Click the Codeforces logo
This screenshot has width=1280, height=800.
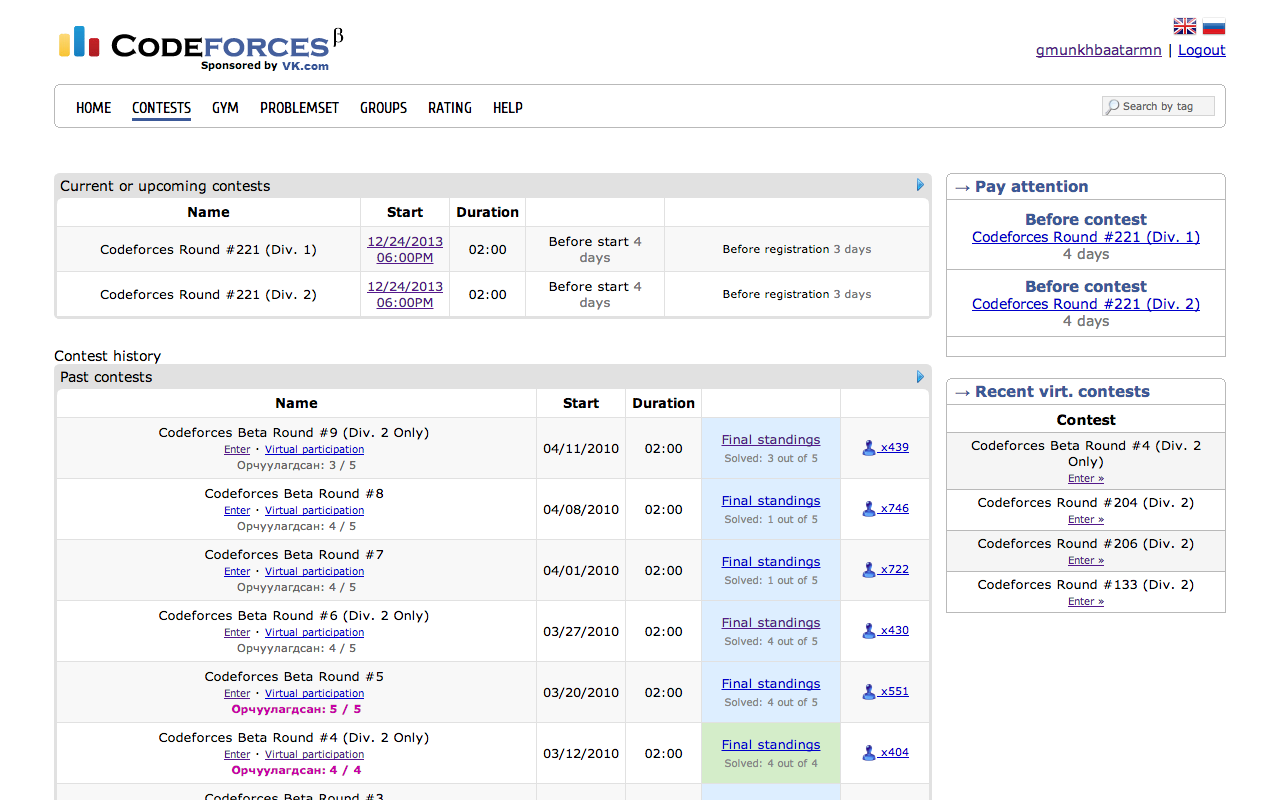tap(200, 48)
